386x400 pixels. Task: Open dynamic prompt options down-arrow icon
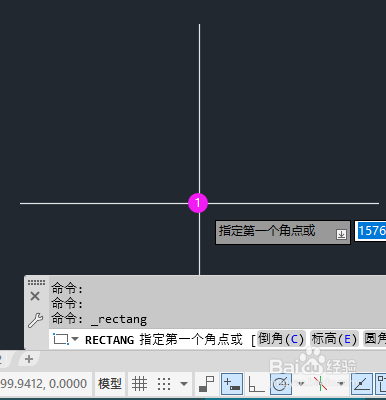point(341,234)
